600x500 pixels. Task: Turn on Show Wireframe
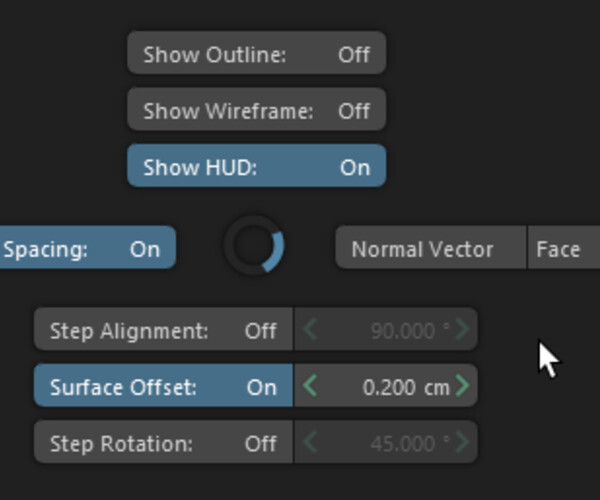click(256, 111)
